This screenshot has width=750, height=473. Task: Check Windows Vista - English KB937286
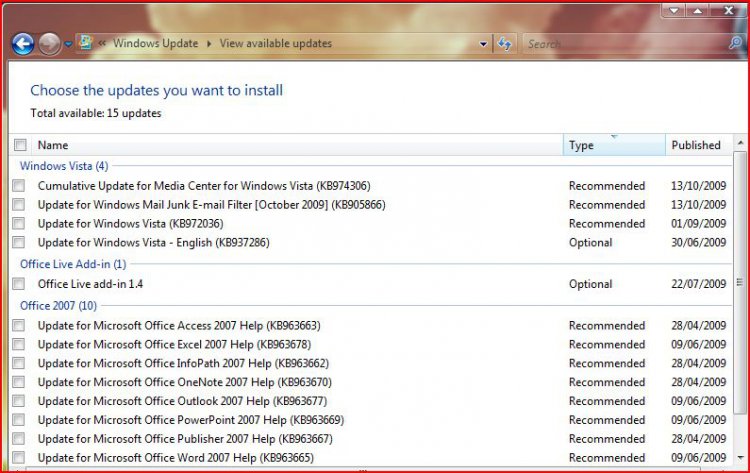point(19,242)
